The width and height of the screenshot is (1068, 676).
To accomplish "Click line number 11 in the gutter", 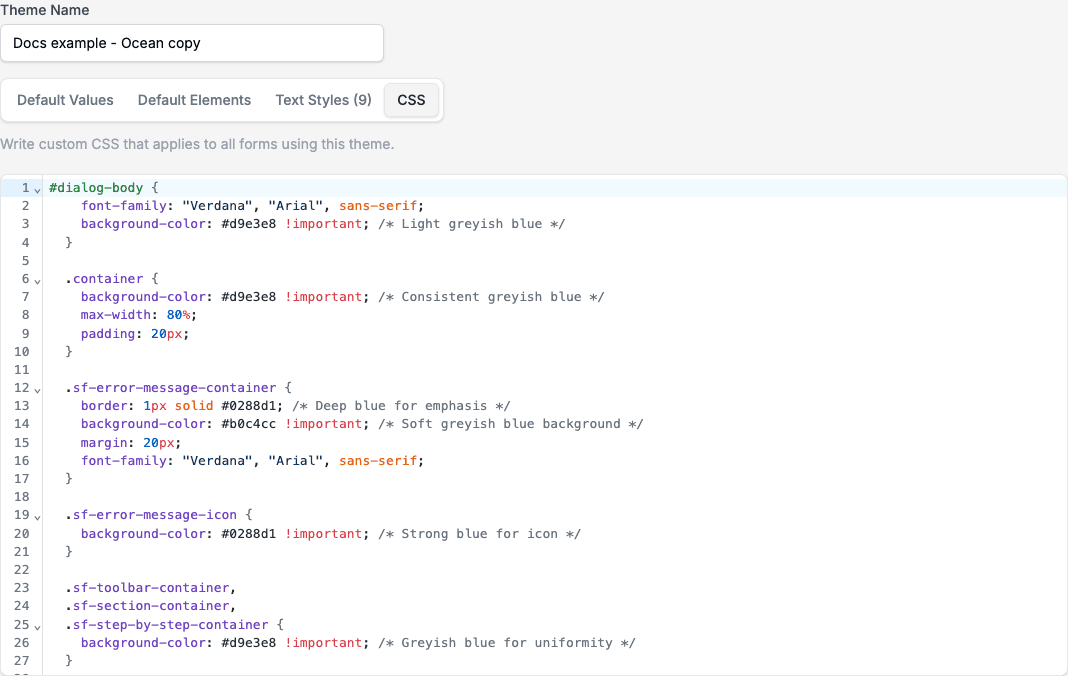I will [x=22, y=370].
